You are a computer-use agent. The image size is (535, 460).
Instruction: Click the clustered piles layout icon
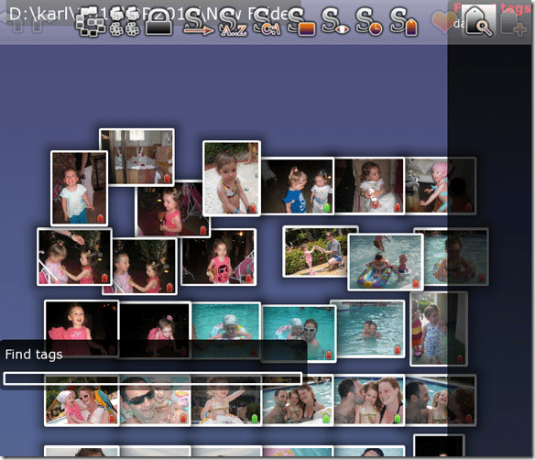125,22
